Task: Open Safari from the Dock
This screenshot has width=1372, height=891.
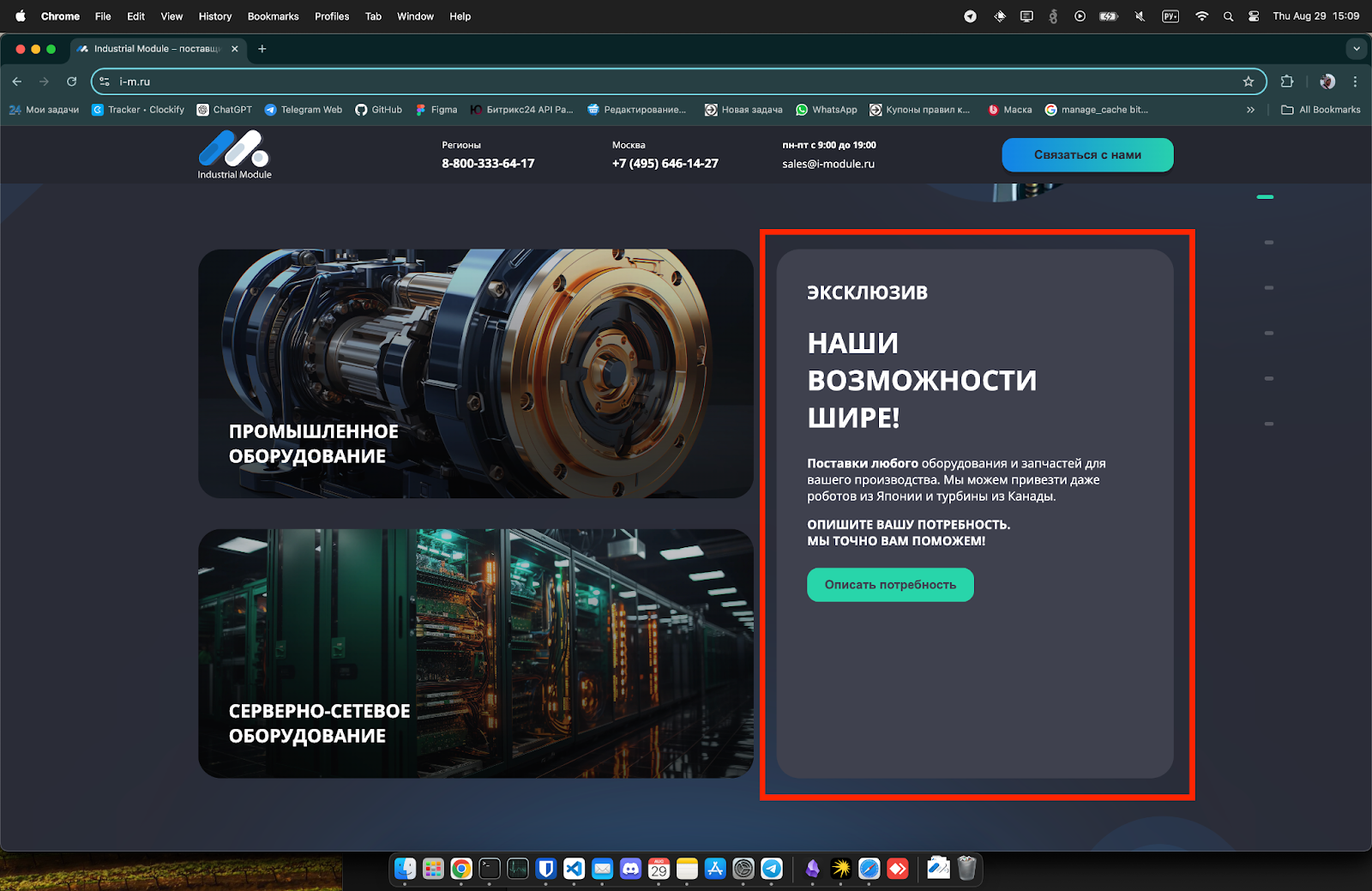Action: (x=870, y=869)
